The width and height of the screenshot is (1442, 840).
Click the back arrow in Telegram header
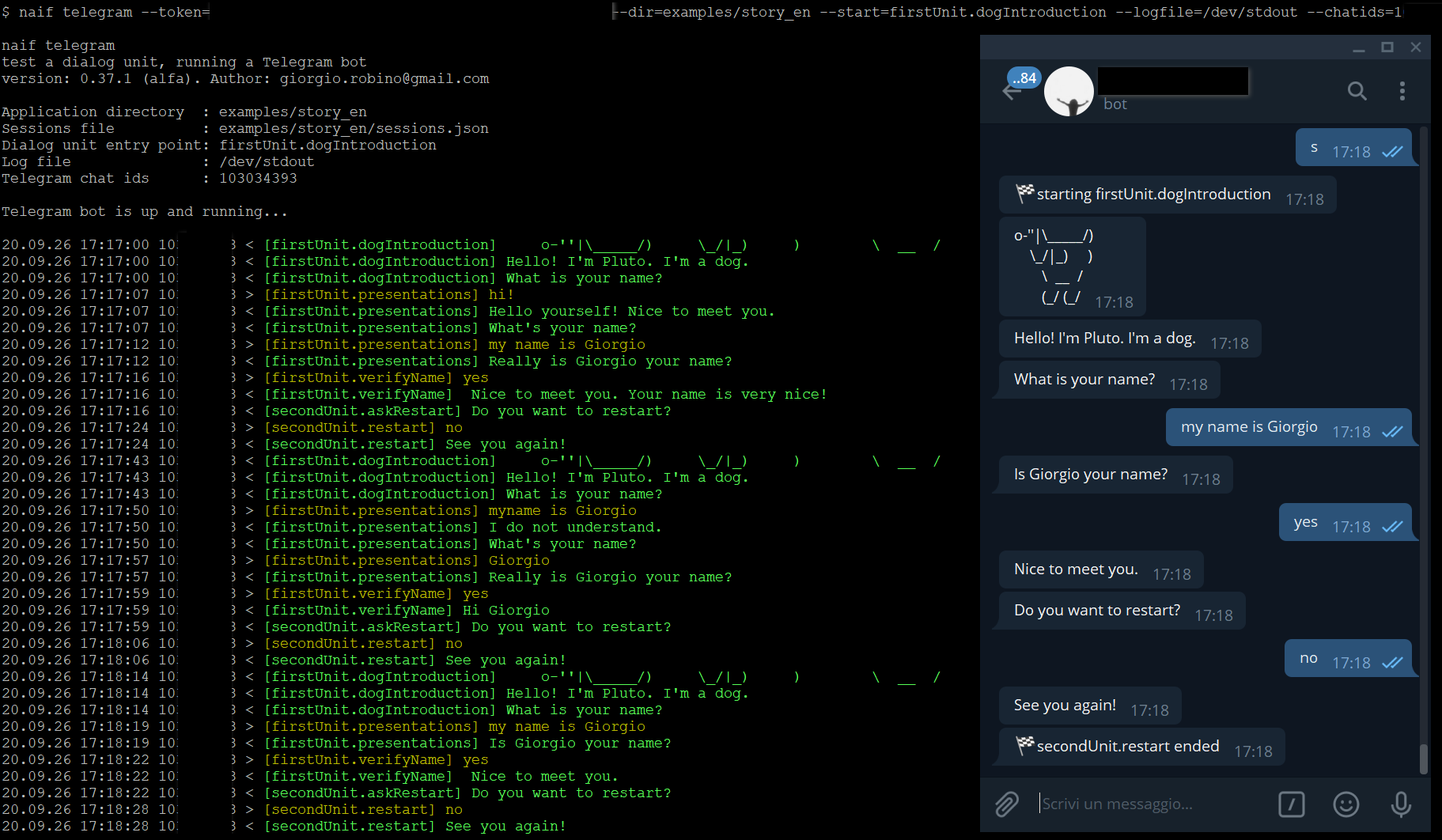coord(1011,93)
